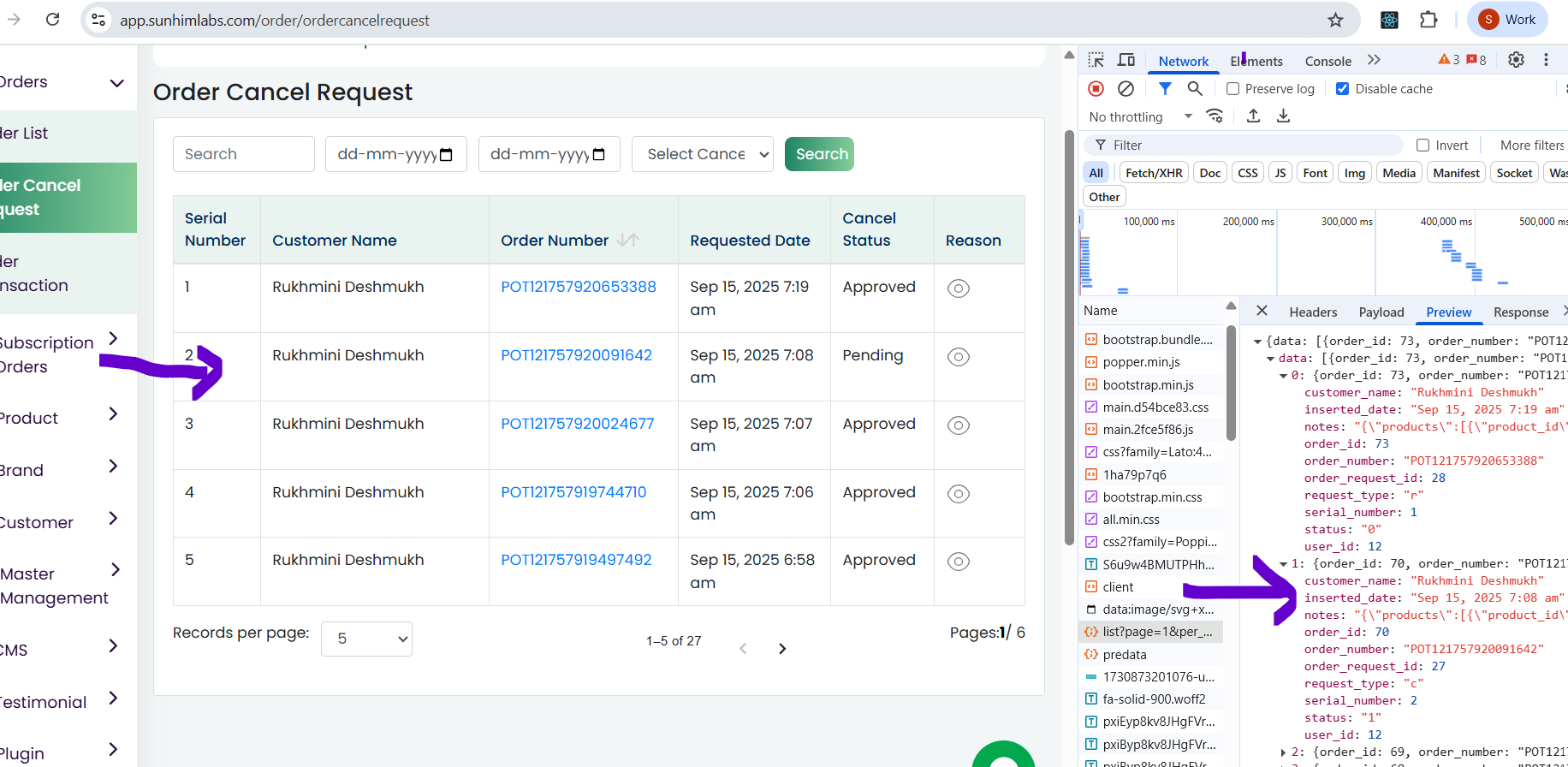Tick the Invert filter checkbox
This screenshot has height=767, width=1568.
click(1422, 145)
